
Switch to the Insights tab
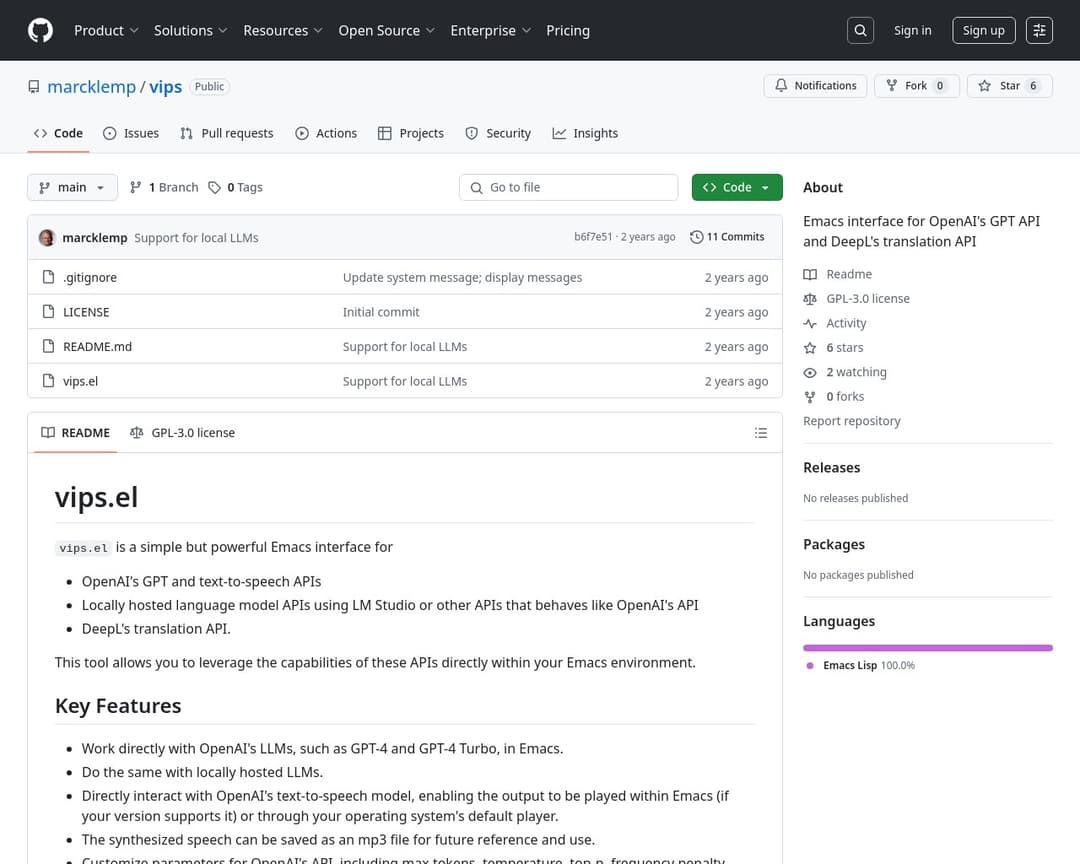tap(585, 134)
